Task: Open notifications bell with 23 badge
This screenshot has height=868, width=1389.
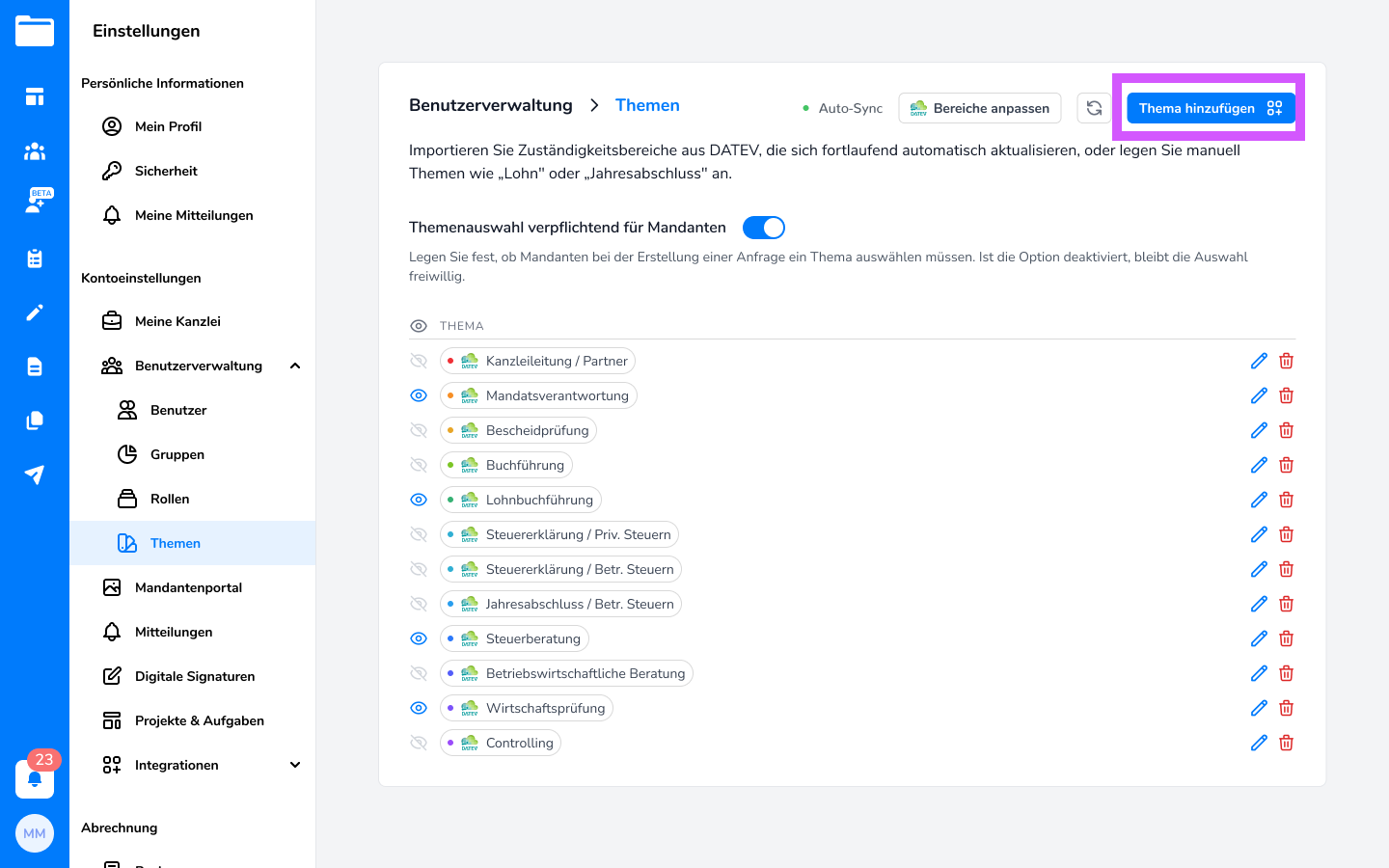Action: click(x=35, y=777)
